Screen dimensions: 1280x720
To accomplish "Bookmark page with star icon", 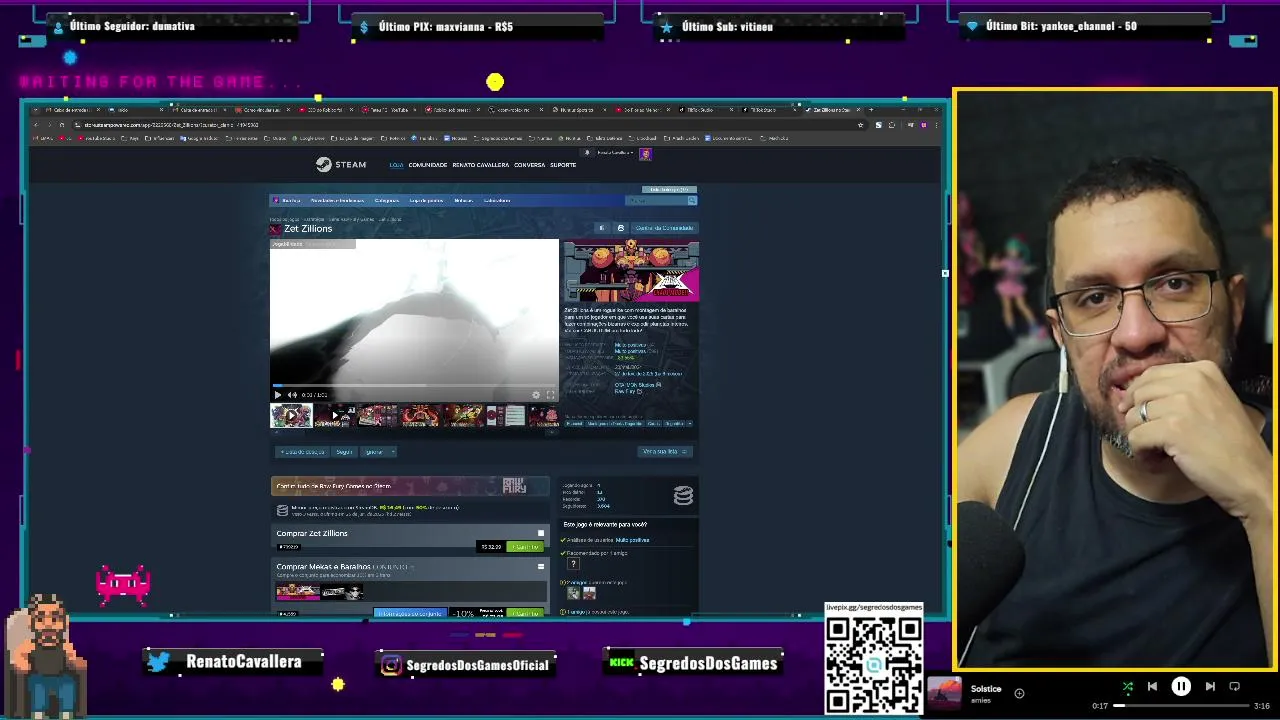I will click(x=860, y=125).
